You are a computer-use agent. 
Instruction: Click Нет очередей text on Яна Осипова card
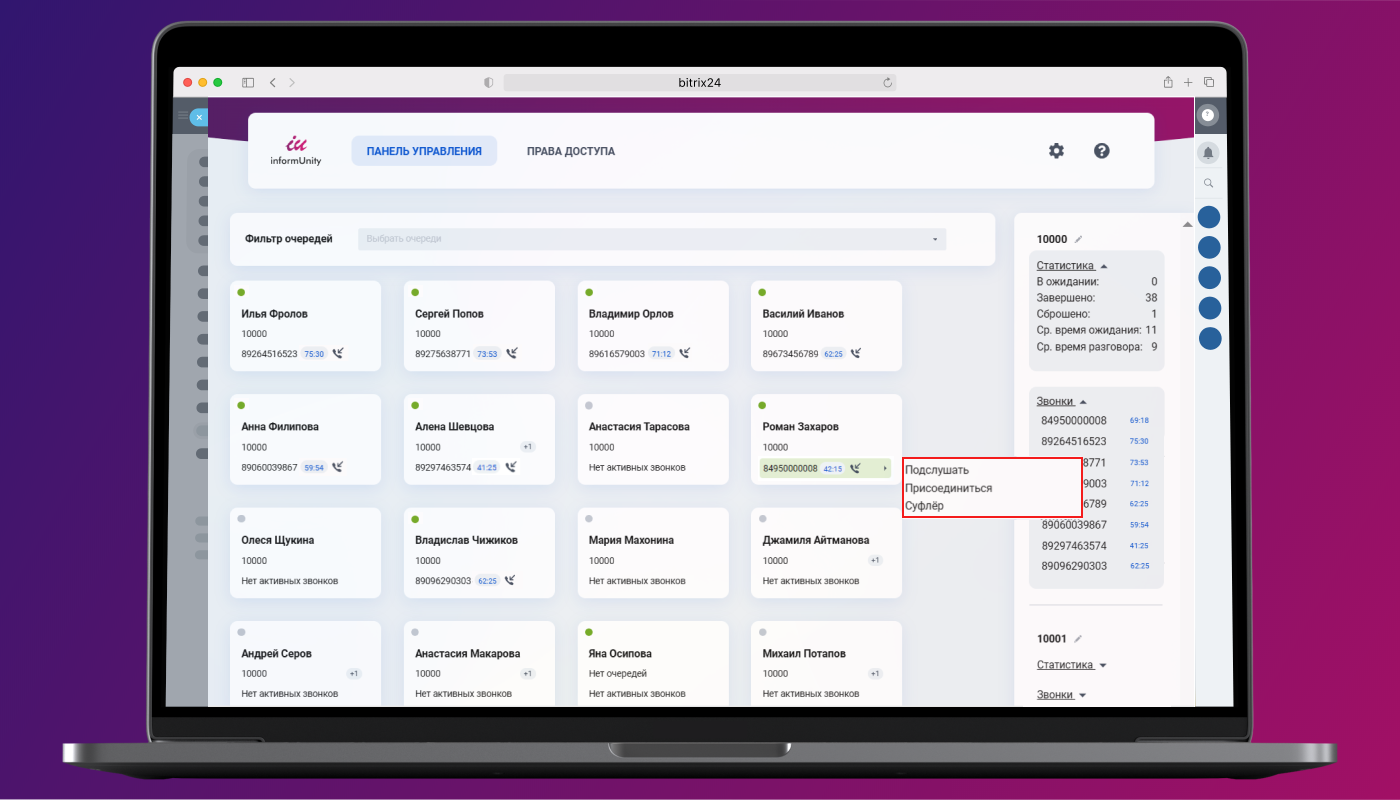tap(618, 673)
